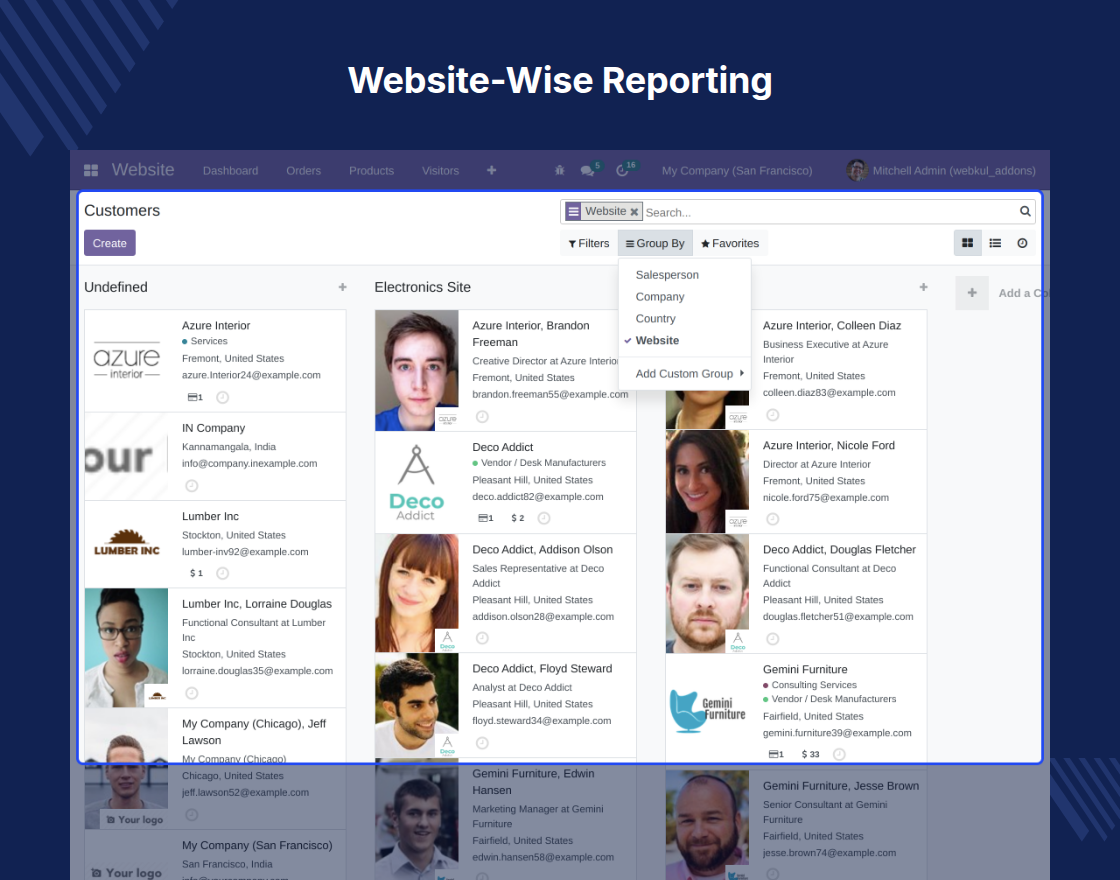Click activity clock on Gemini Furniture card
Viewport: 1120px width, 880px height.
[839, 754]
